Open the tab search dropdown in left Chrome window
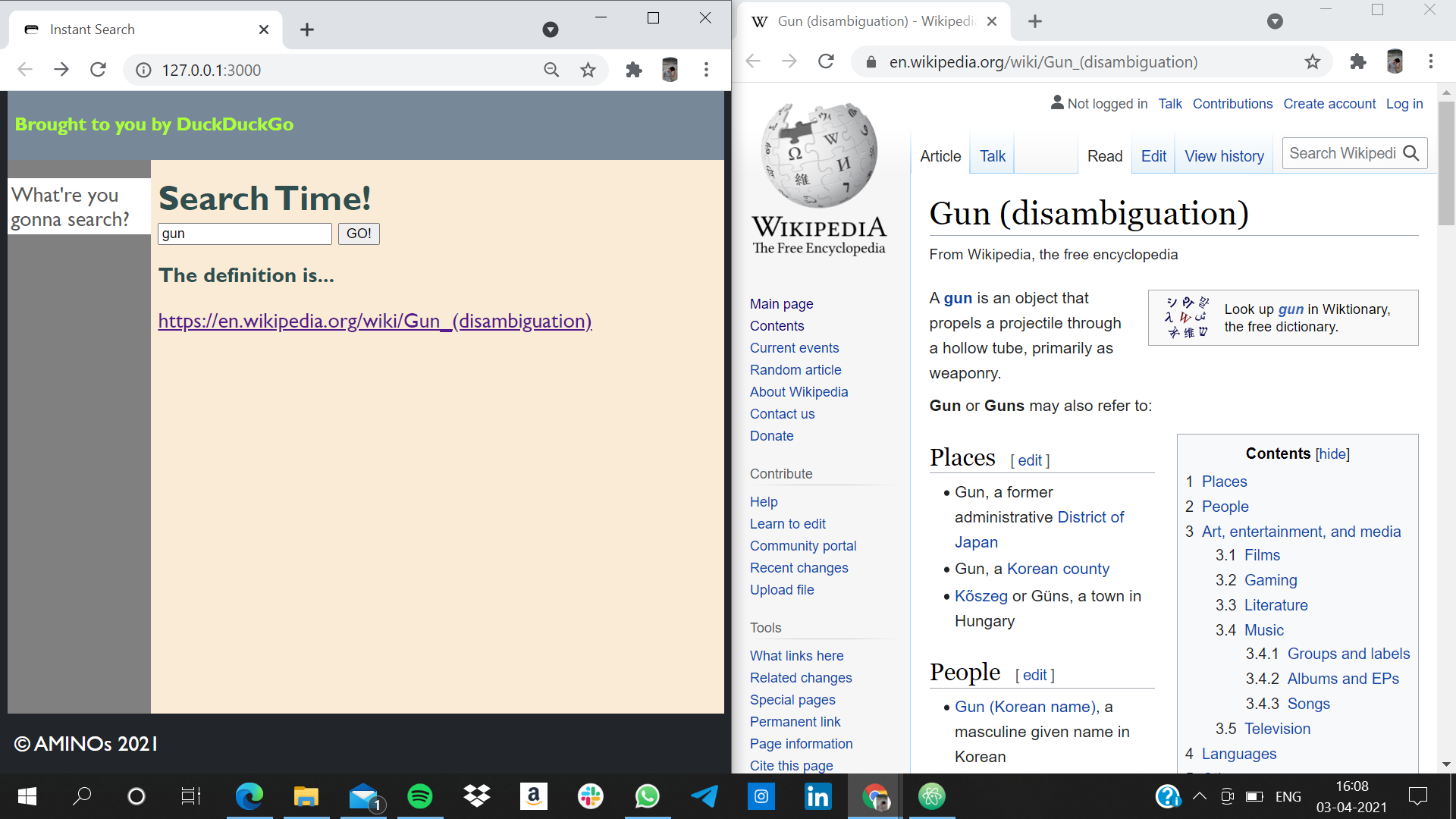This screenshot has width=1456, height=819. coord(551,30)
